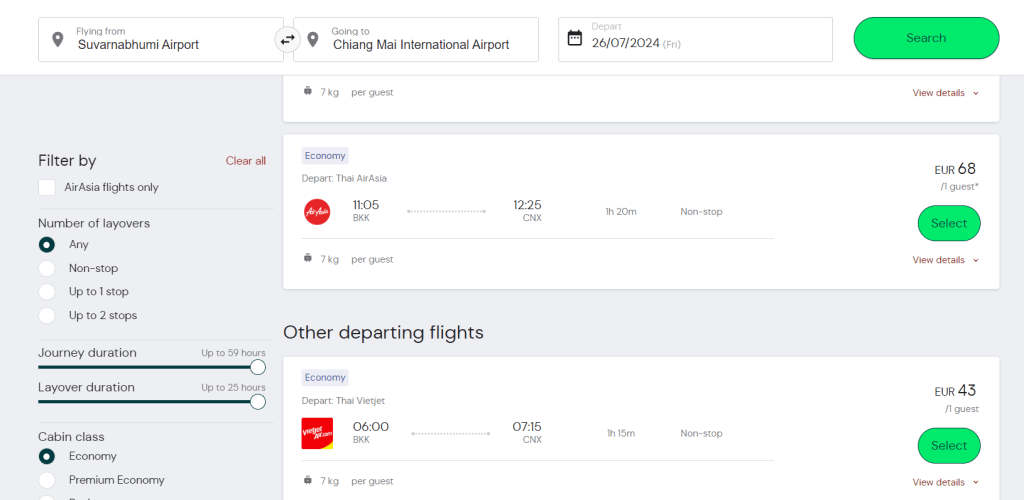
Task: Enable AirAsia flights only checkbox
Action: pyautogui.click(x=47, y=188)
